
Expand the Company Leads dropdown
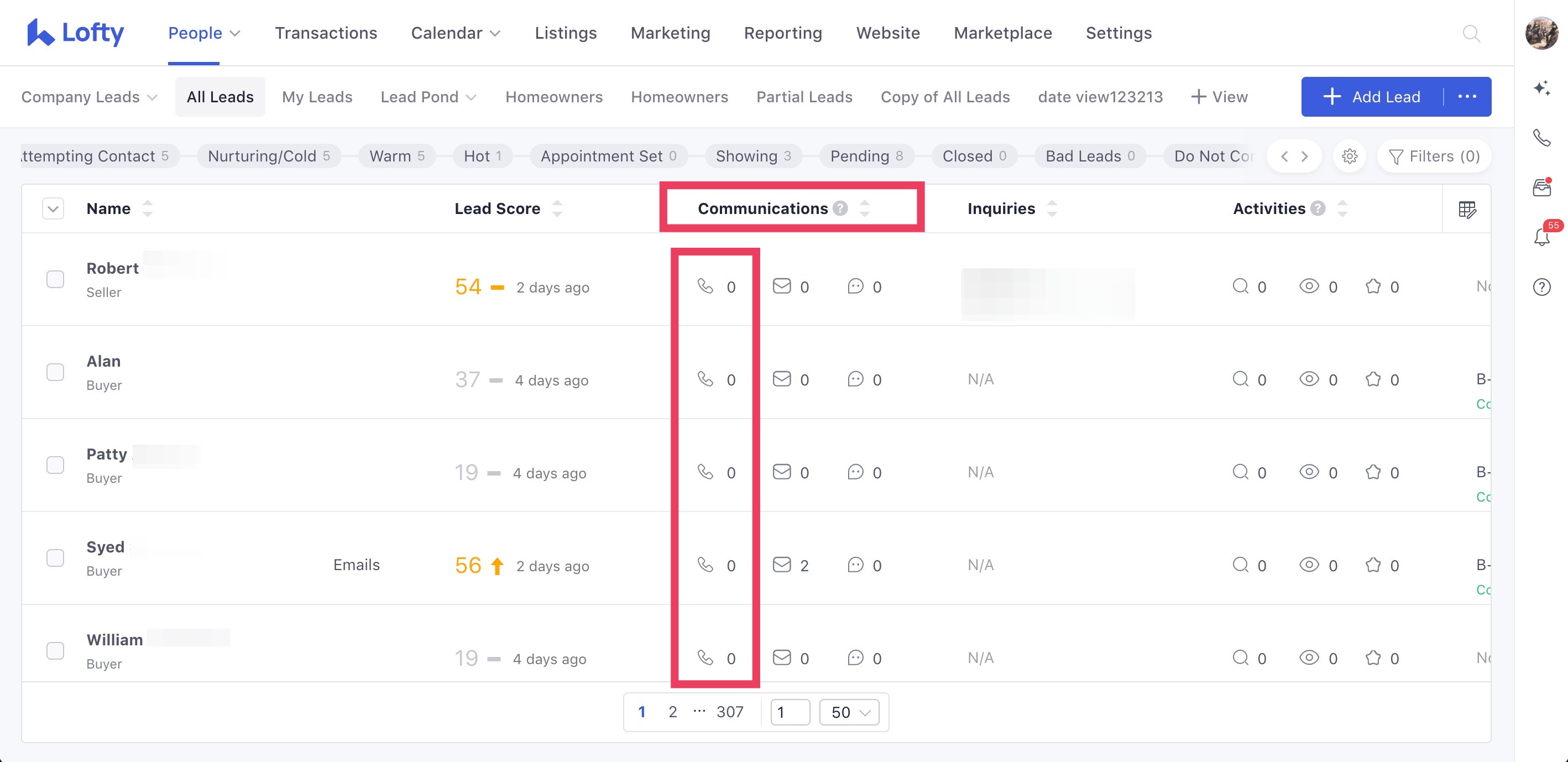tap(90, 97)
